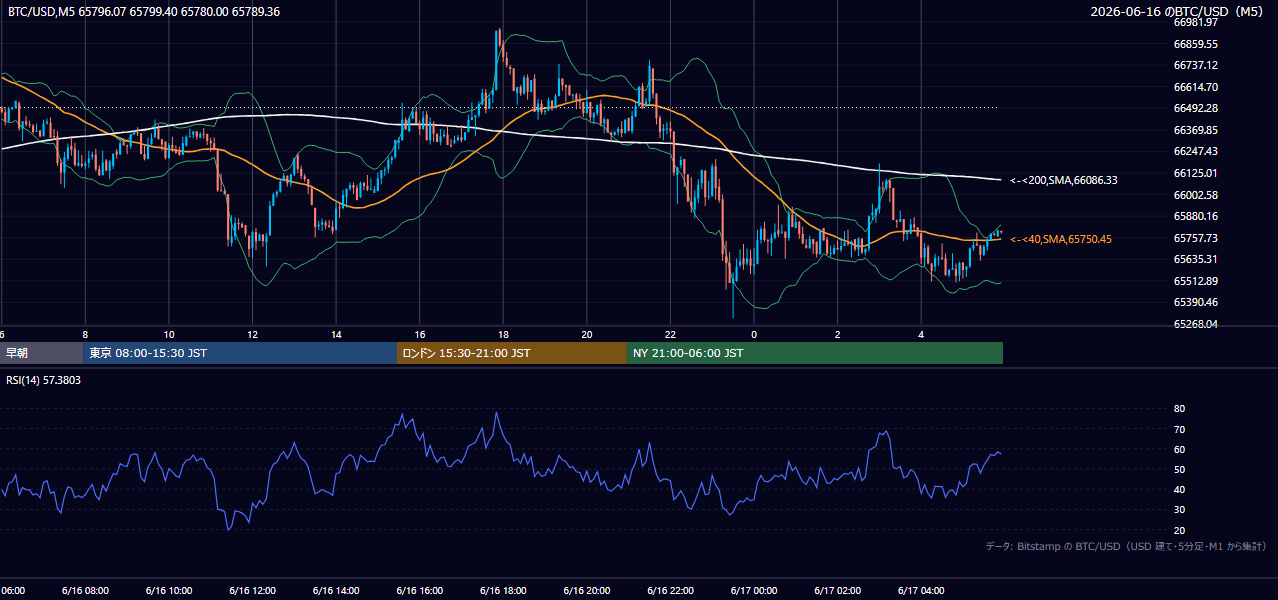Click price axis value 66737.12

coord(1195,65)
